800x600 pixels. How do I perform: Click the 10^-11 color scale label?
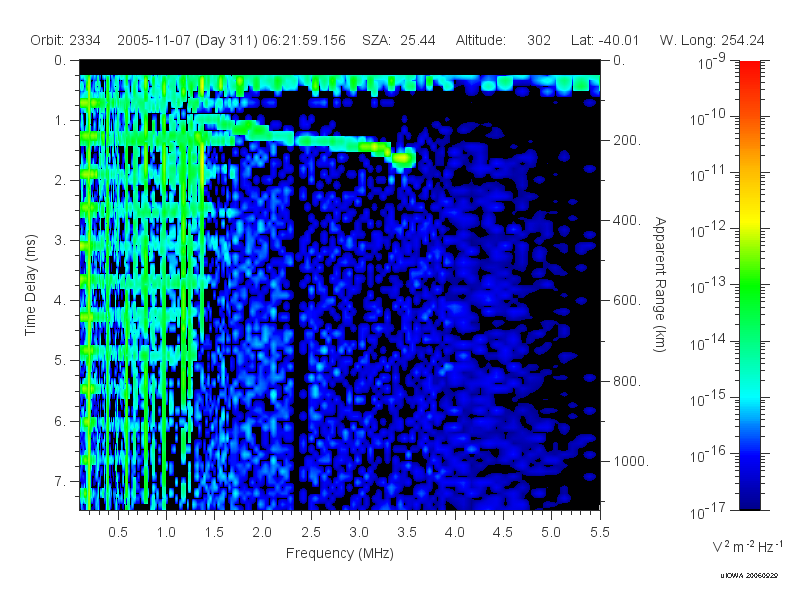[708, 174]
